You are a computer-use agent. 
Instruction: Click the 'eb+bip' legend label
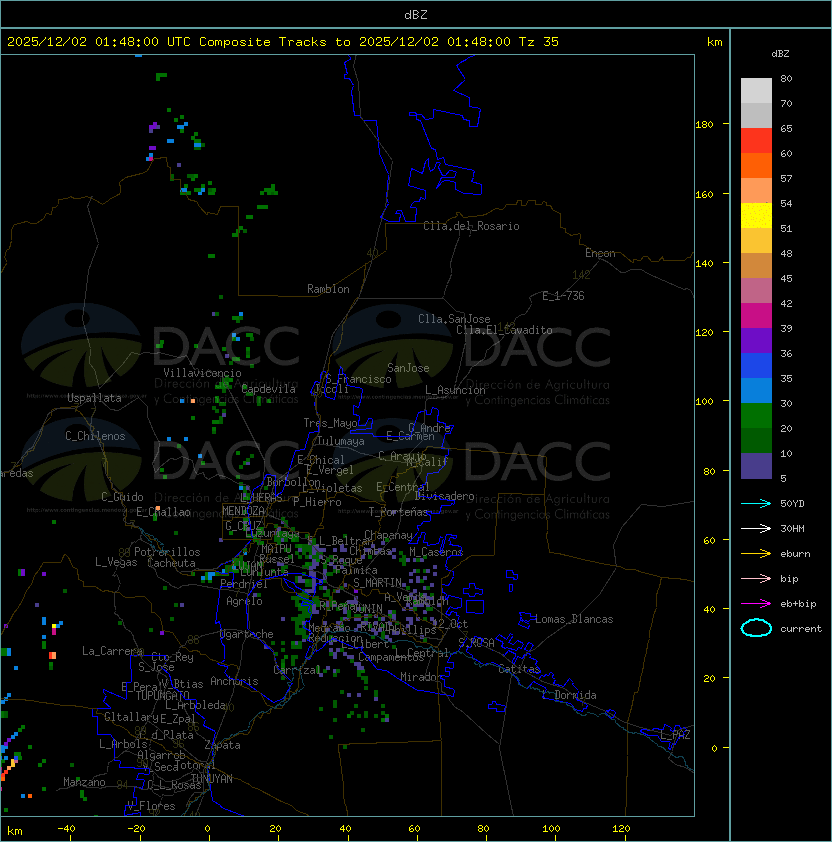(798, 604)
